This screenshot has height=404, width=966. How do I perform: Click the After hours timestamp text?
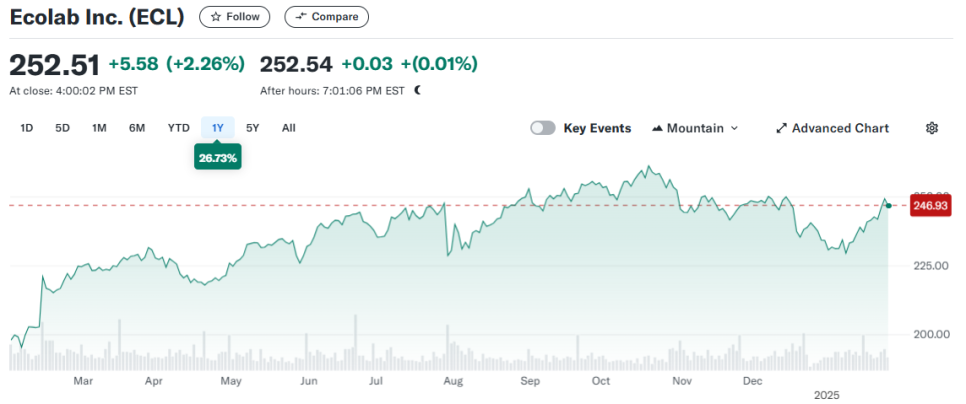(333, 91)
